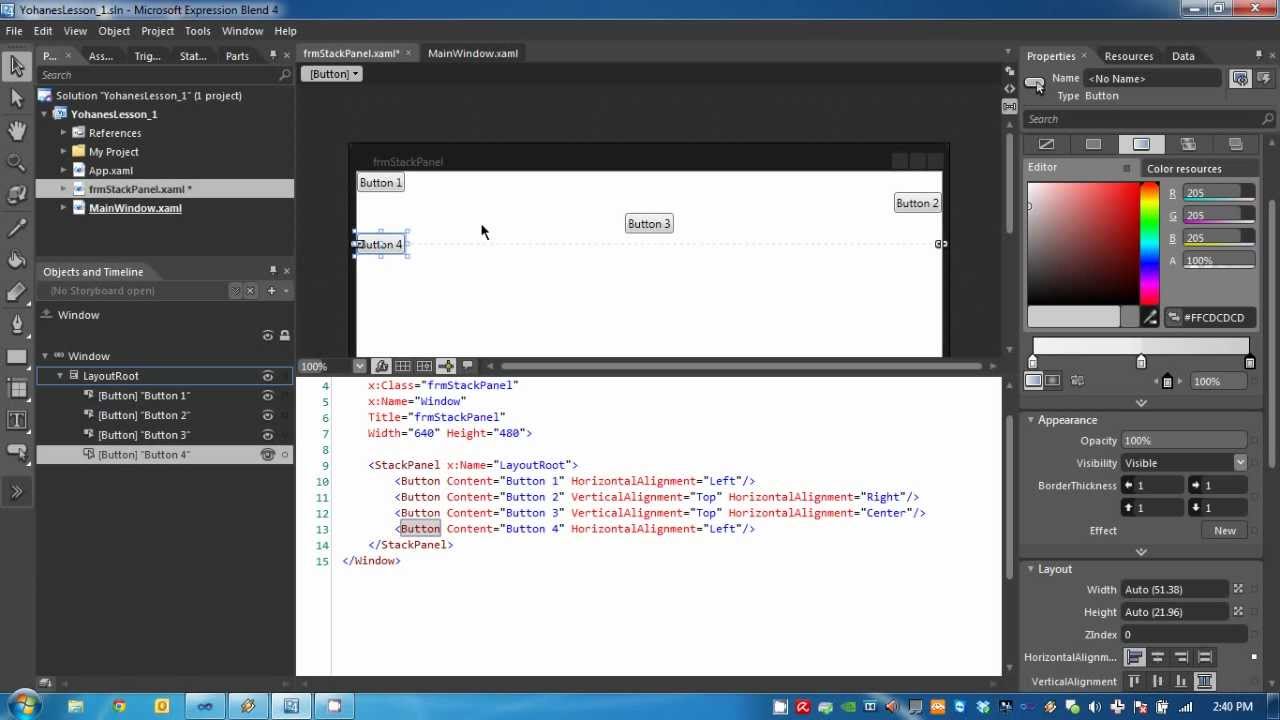Click the new storyboard plus button
Screen dimensions: 1280x720
click(x=271, y=291)
